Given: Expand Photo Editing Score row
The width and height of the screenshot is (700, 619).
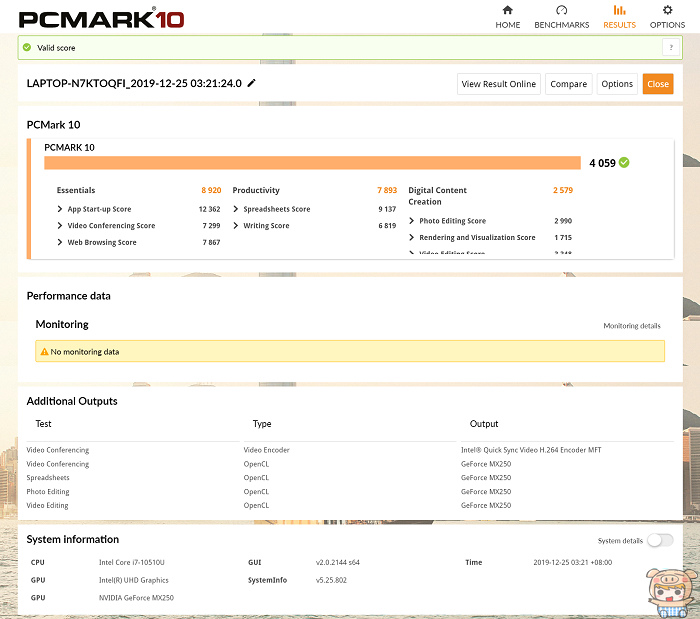Looking at the screenshot, I should 412,221.
